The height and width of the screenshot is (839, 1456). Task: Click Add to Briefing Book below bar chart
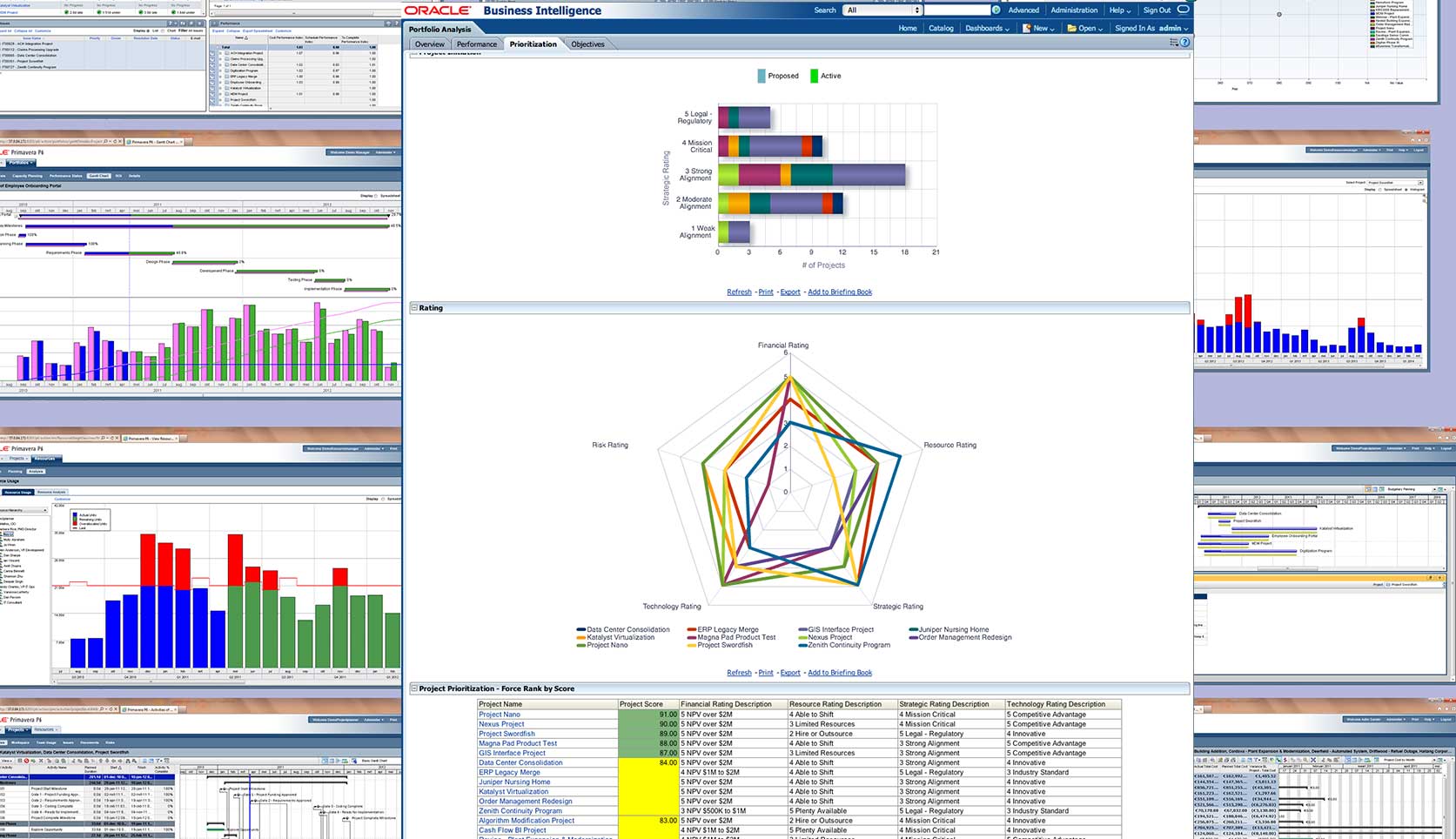point(840,292)
